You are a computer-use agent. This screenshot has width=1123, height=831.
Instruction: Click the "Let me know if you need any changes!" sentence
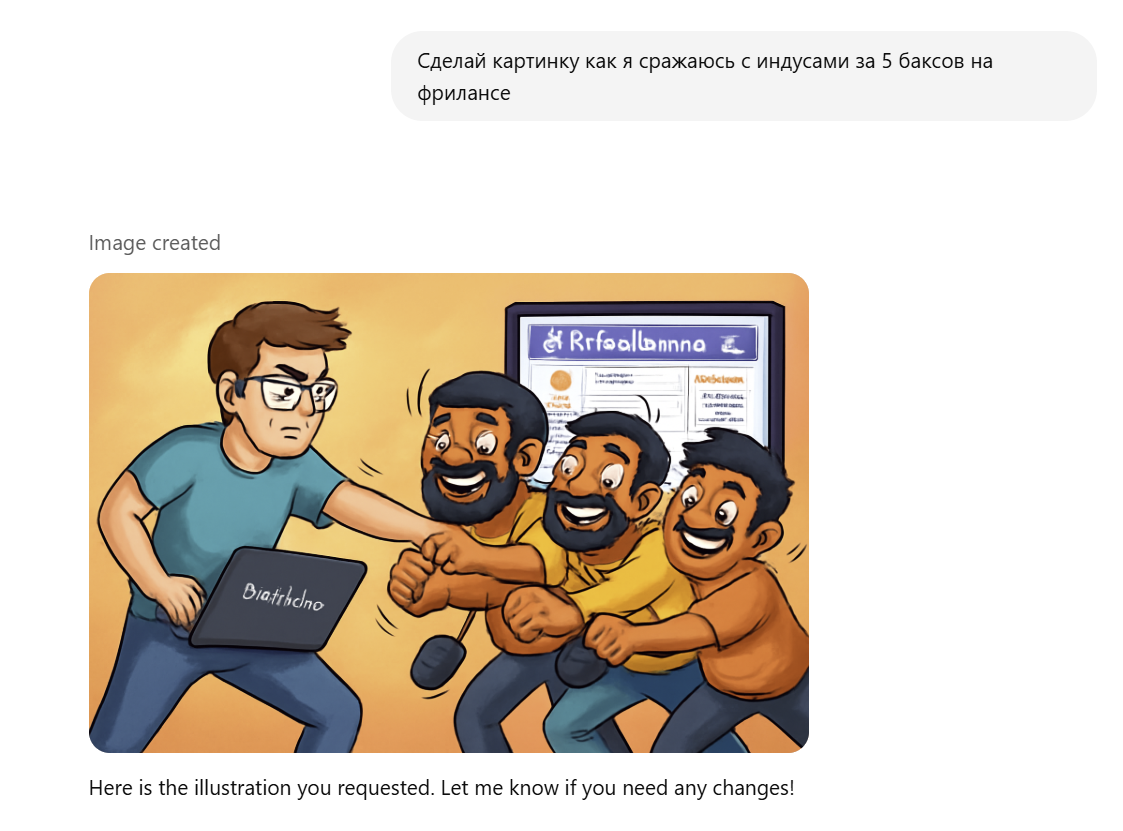(617, 788)
